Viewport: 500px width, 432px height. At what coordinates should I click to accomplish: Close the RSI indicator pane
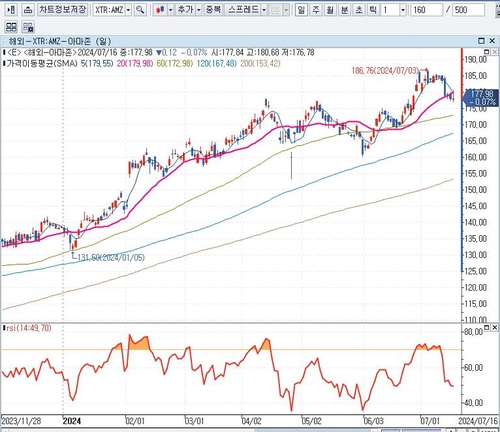[495, 327]
